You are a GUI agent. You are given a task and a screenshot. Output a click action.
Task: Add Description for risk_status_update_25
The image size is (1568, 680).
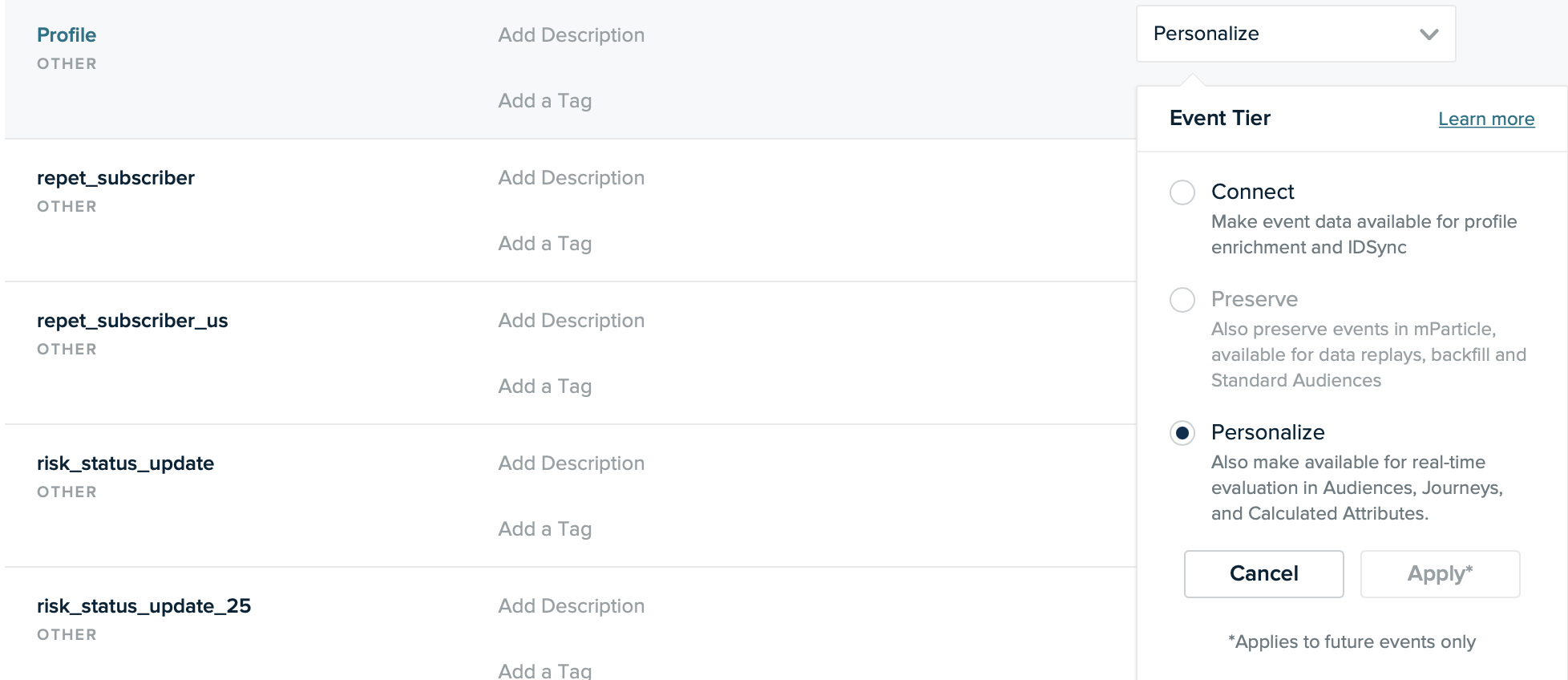(571, 606)
